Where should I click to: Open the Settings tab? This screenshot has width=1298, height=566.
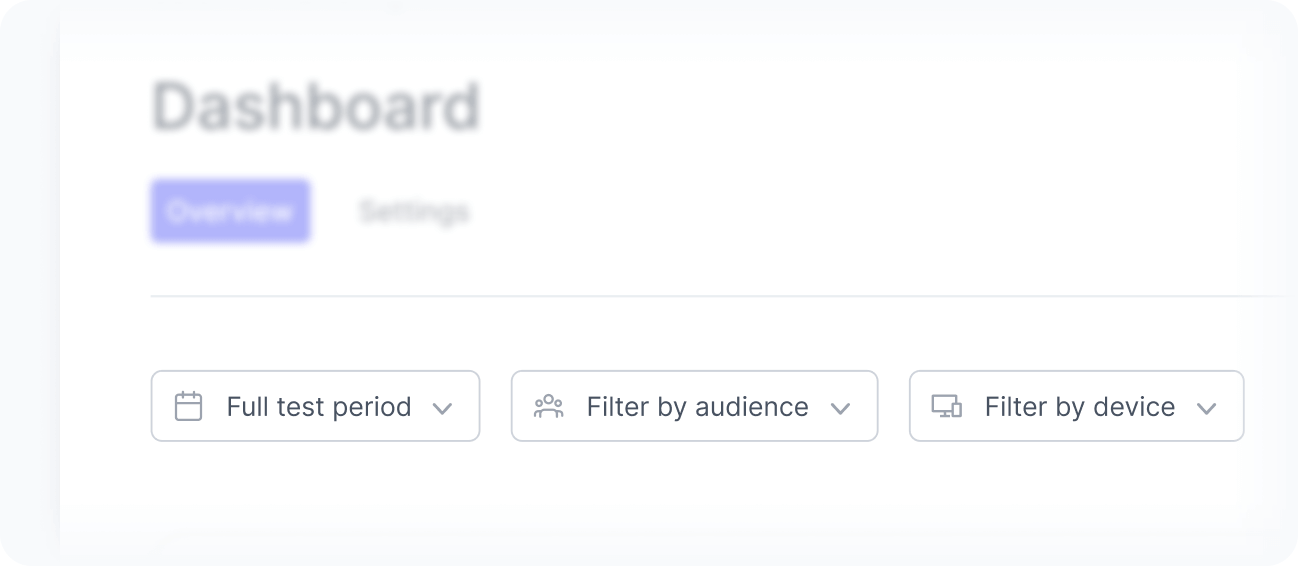(x=414, y=212)
